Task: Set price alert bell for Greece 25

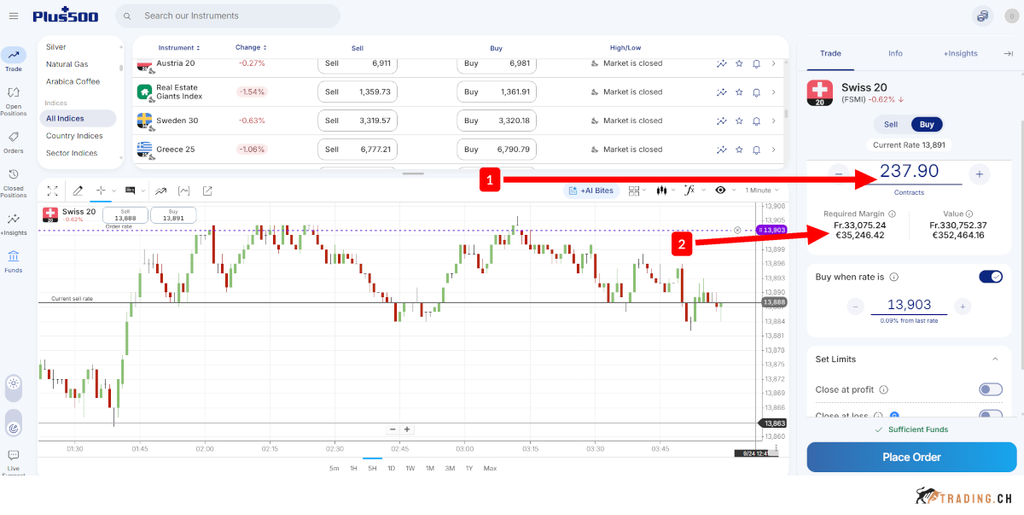Action: click(x=756, y=149)
